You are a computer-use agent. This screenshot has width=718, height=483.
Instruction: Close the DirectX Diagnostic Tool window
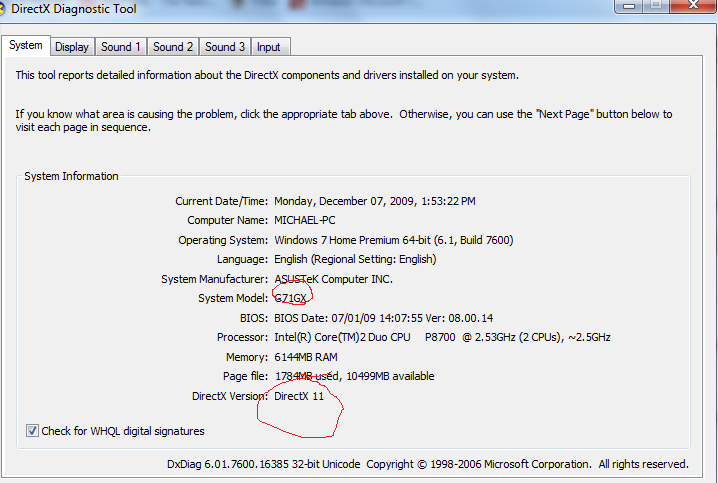(692, 5)
